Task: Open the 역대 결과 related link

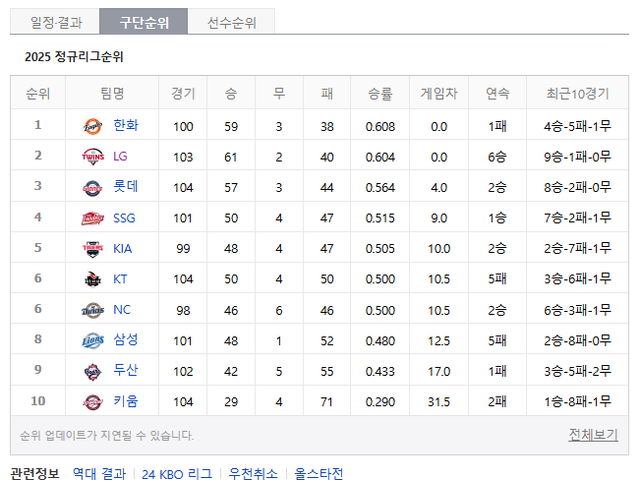Action: click(x=98, y=474)
